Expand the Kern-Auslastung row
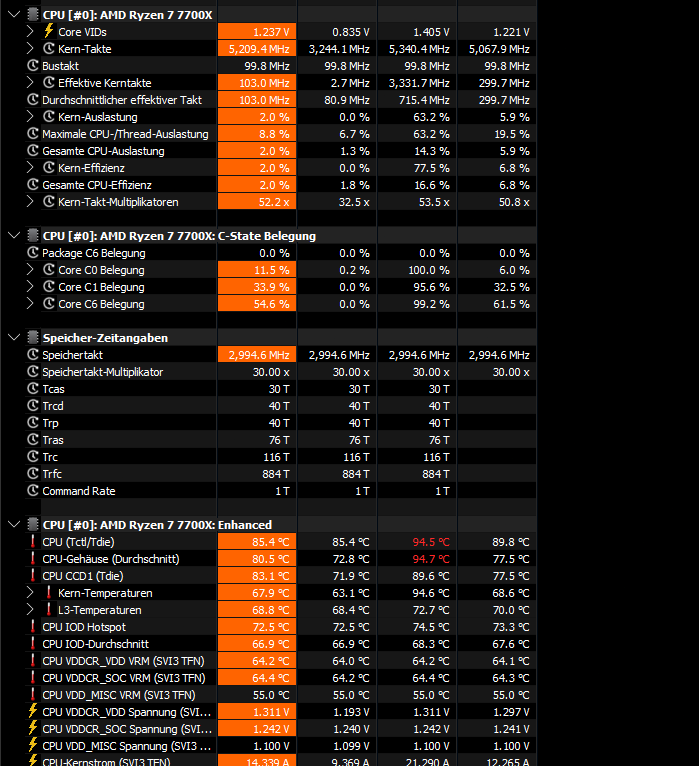699x766 pixels. tap(30, 117)
